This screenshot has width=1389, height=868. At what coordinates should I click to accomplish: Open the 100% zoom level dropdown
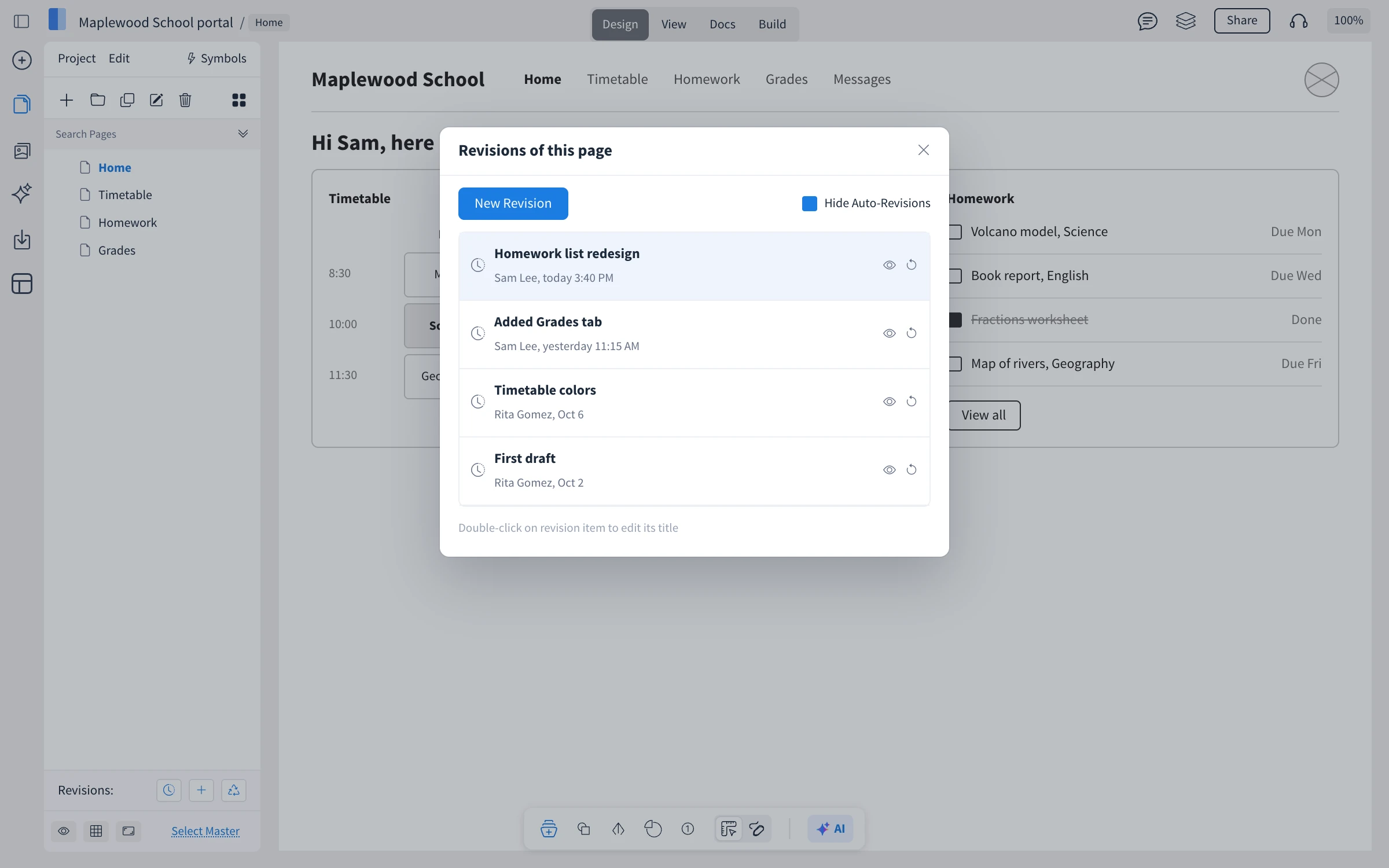(1348, 21)
